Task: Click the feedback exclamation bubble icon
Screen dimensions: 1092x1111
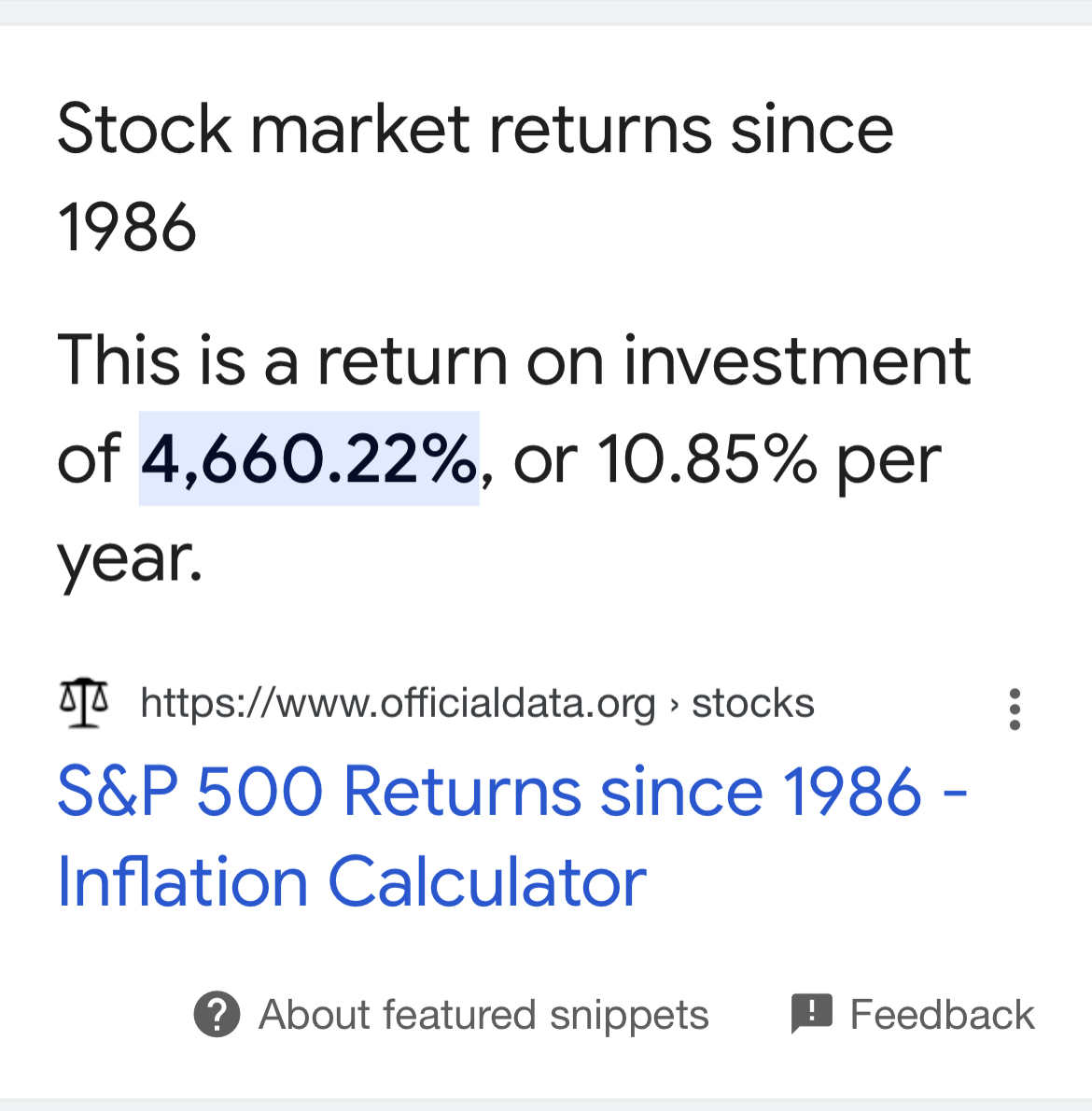Action: tap(812, 1014)
